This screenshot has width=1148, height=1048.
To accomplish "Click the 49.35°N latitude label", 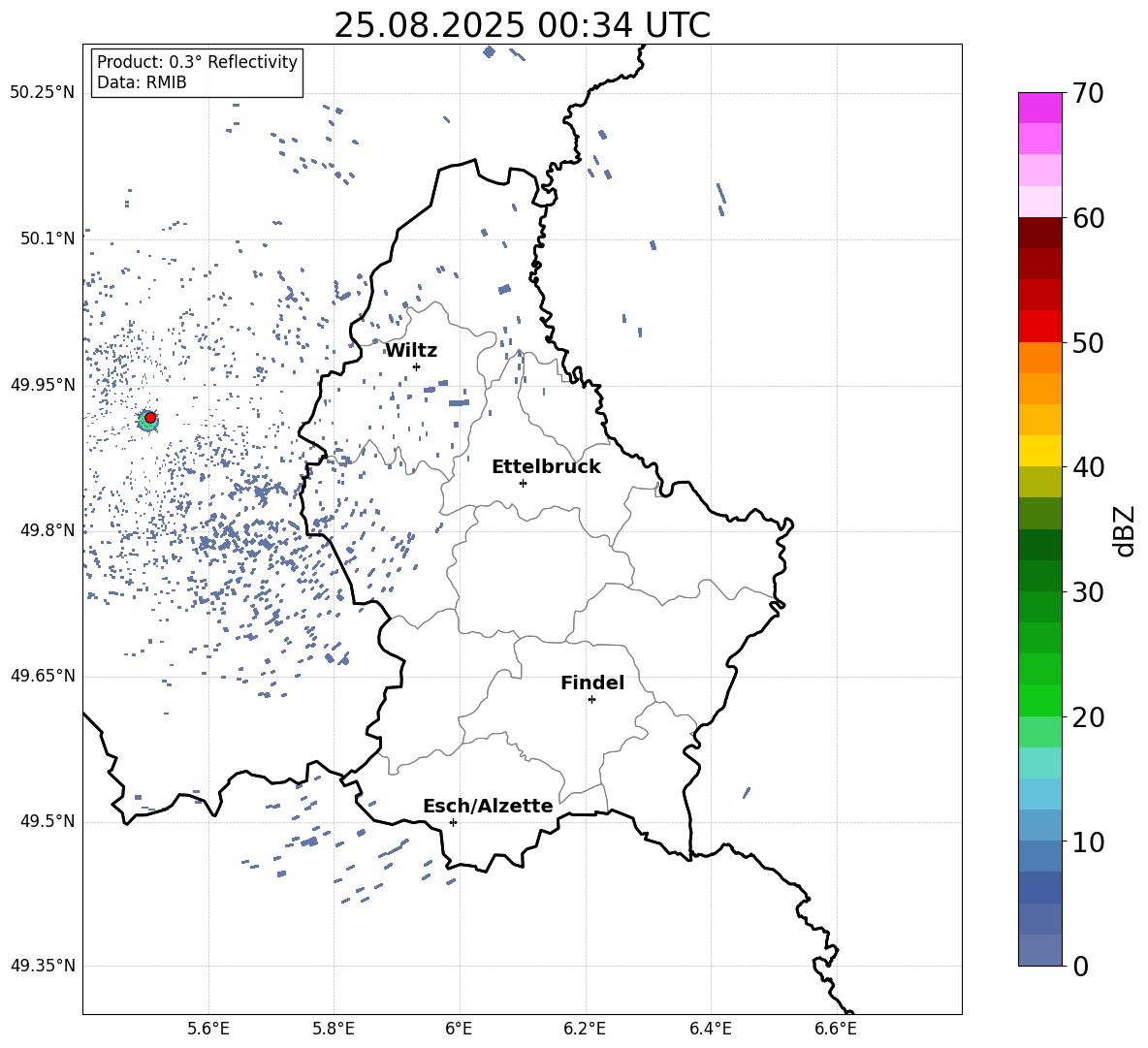I will 43,966.
